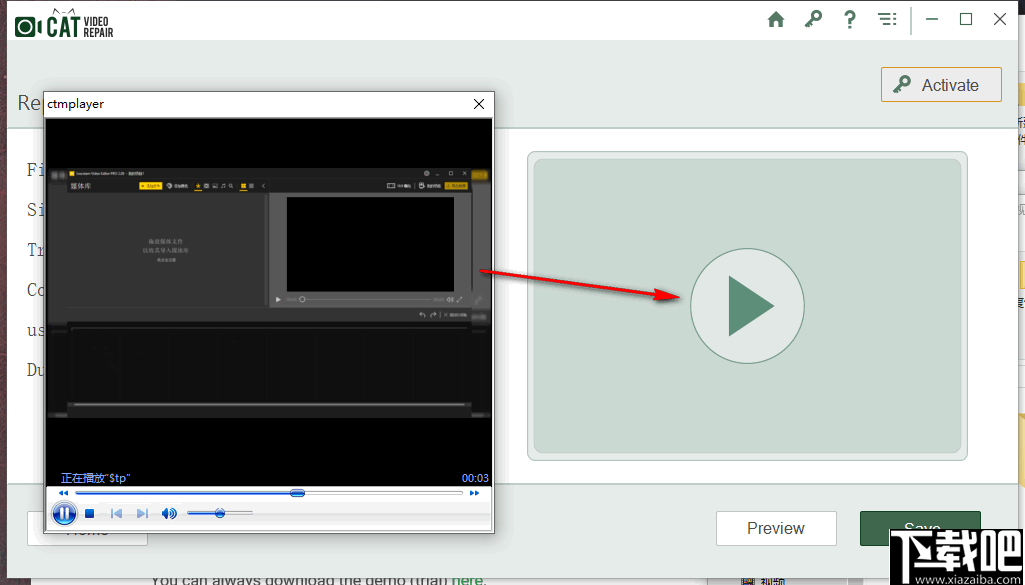
Task: Click the ctmplayer seek bar handle
Action: click(297, 493)
